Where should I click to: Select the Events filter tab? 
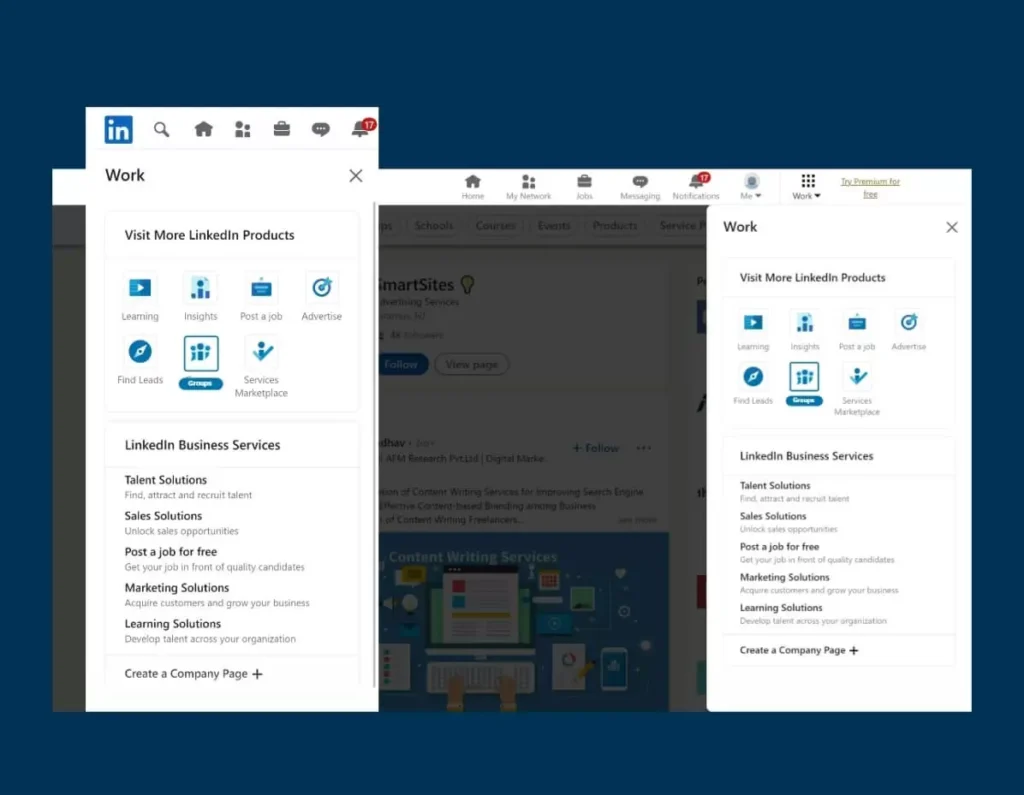click(x=554, y=226)
